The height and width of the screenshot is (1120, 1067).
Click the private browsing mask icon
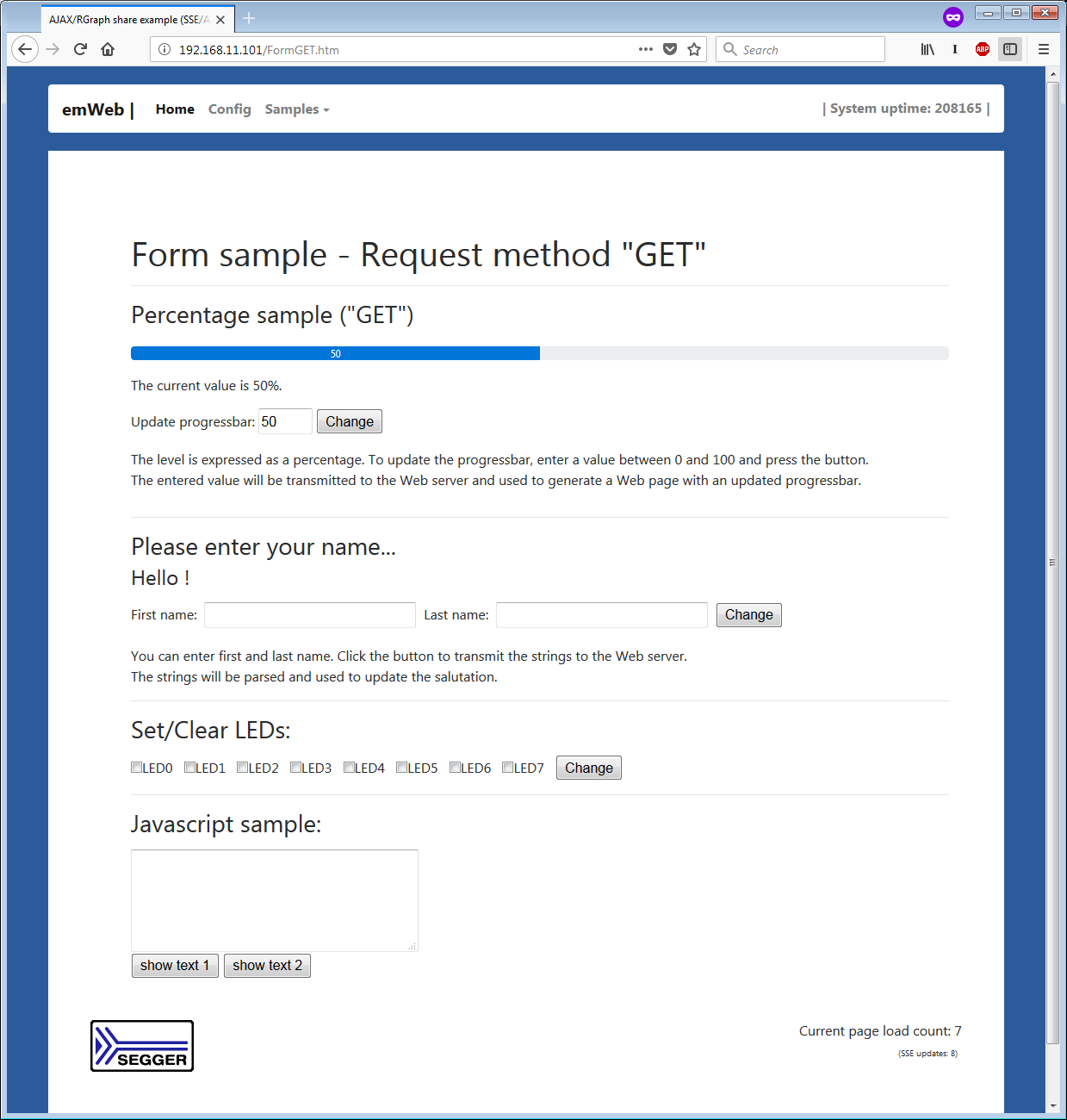coord(952,17)
